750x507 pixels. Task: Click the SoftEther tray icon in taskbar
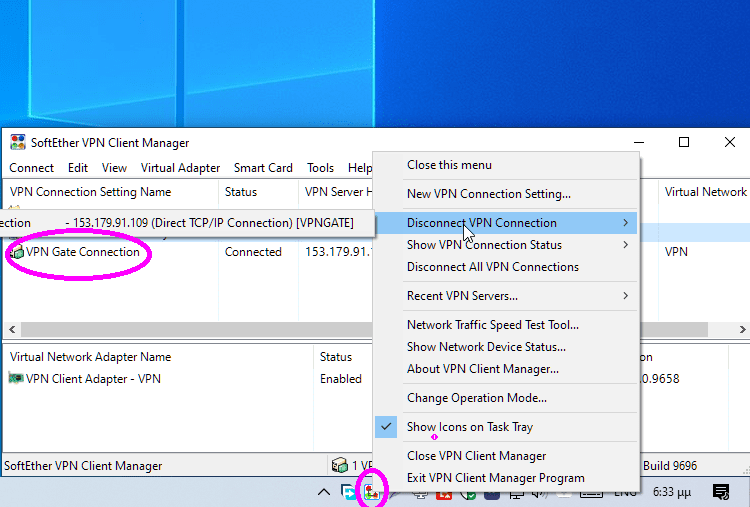tap(372, 491)
